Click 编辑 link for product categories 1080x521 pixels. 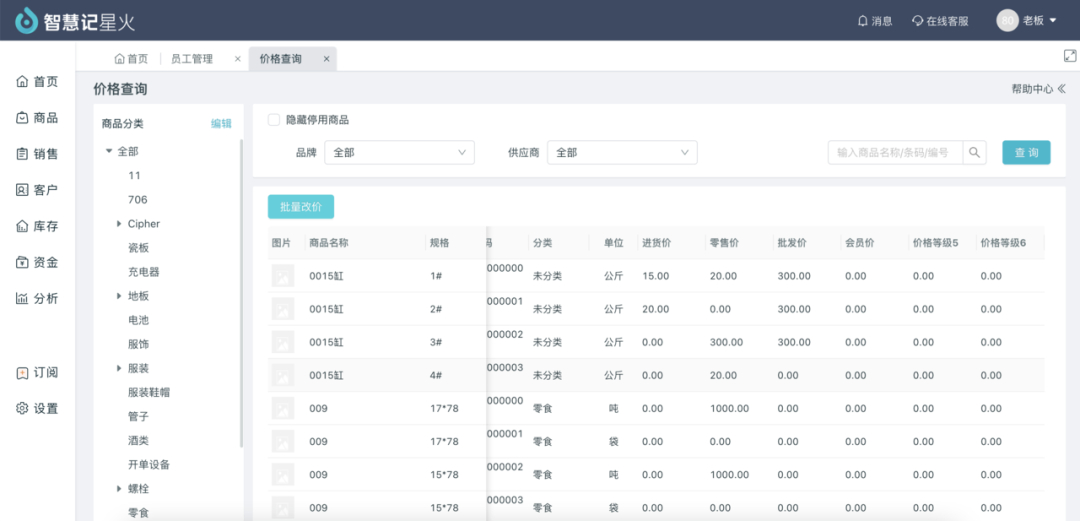tap(221, 124)
